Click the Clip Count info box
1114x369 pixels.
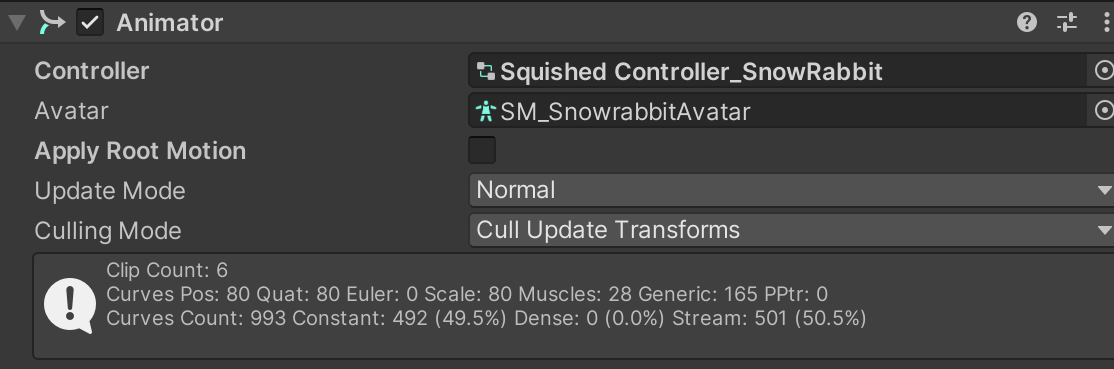point(574,305)
